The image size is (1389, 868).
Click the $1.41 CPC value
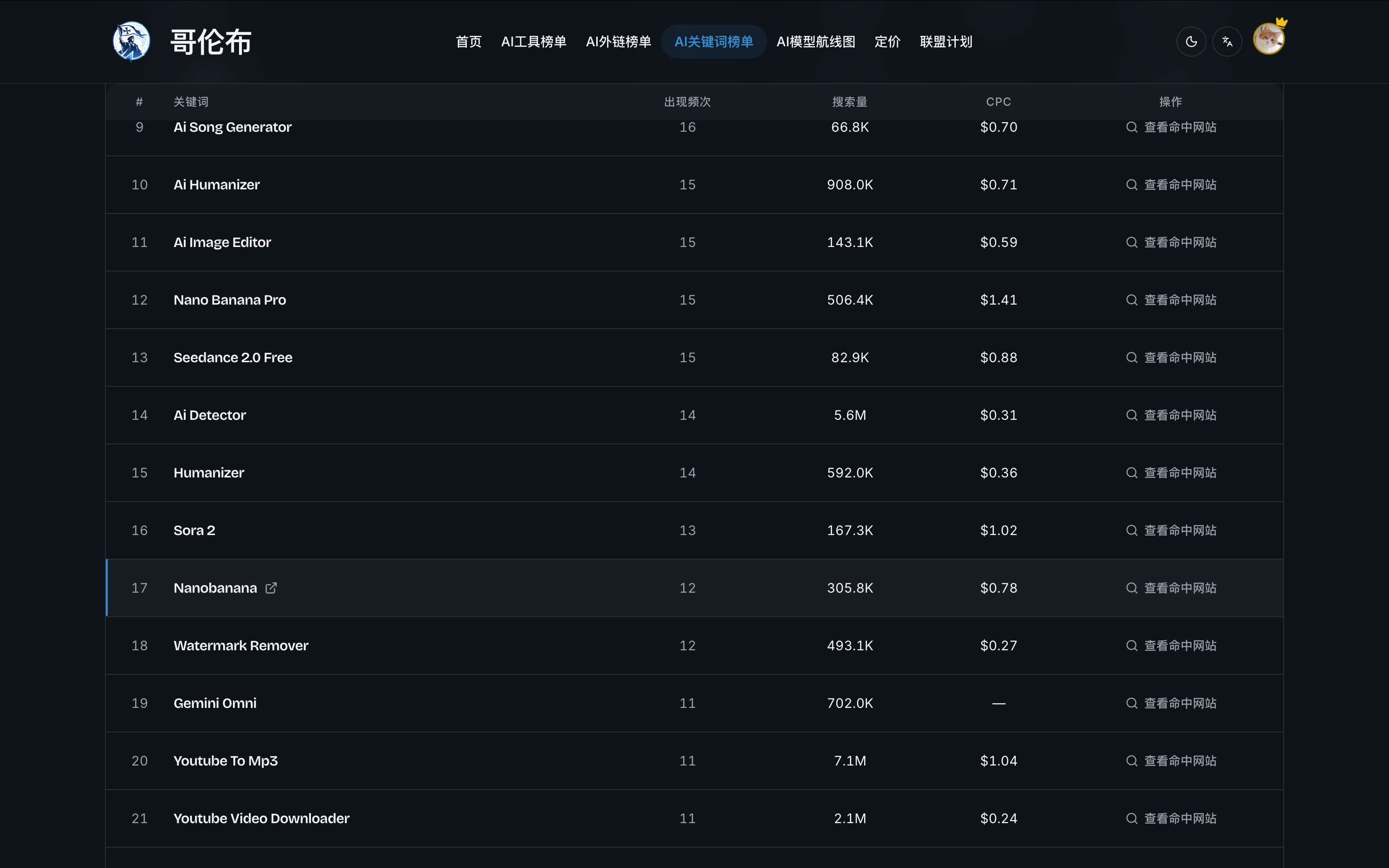tap(999, 300)
